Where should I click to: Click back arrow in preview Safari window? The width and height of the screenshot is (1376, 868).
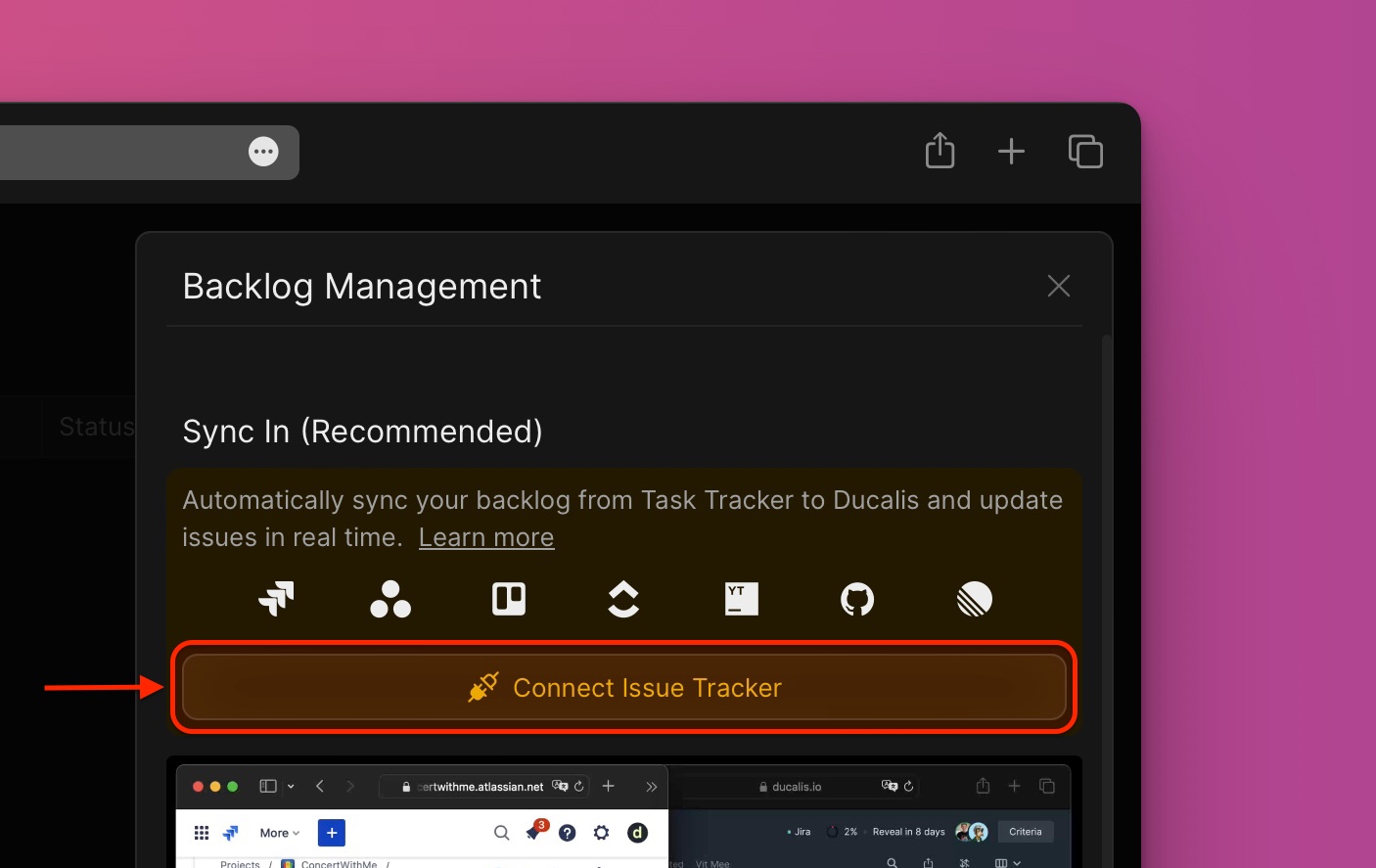point(320,786)
